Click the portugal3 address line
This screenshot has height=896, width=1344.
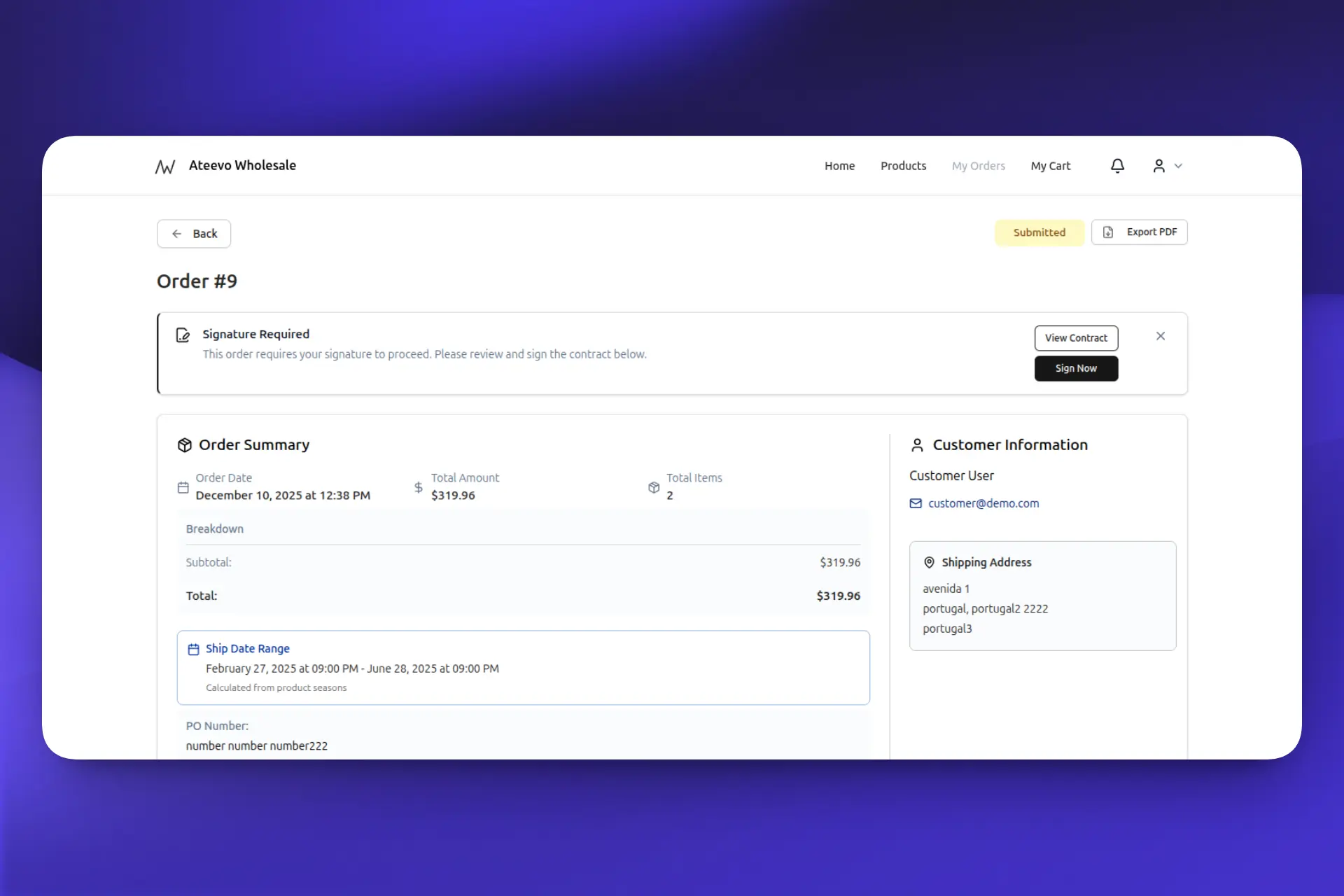(x=947, y=629)
